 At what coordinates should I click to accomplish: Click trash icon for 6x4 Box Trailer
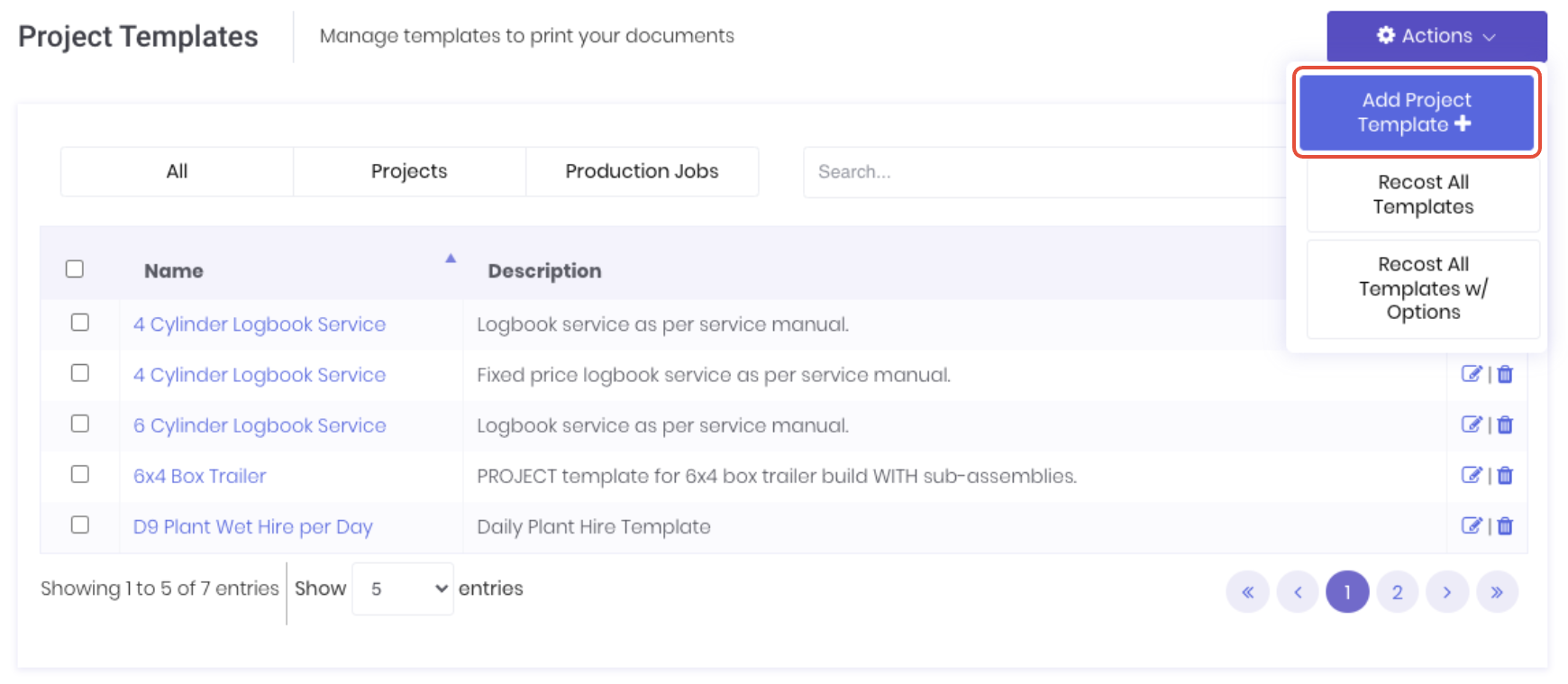coord(1505,475)
